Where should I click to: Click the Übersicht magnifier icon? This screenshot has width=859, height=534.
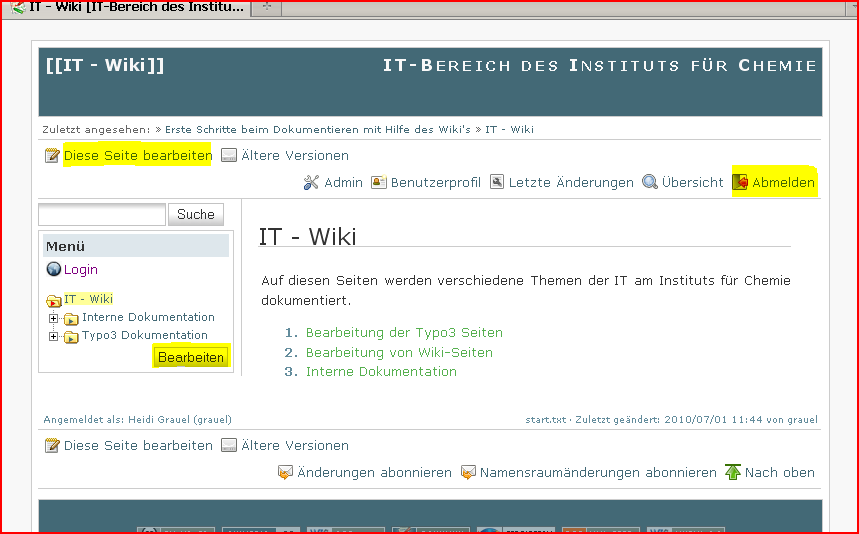650,183
